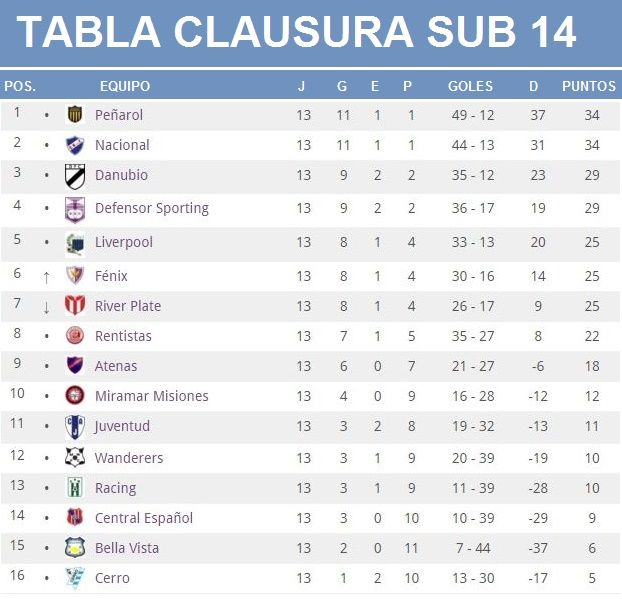Click the Cerro team name

click(112, 578)
